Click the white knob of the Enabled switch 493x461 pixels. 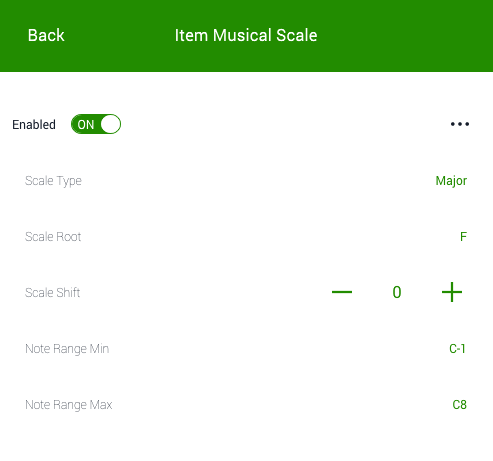click(110, 124)
